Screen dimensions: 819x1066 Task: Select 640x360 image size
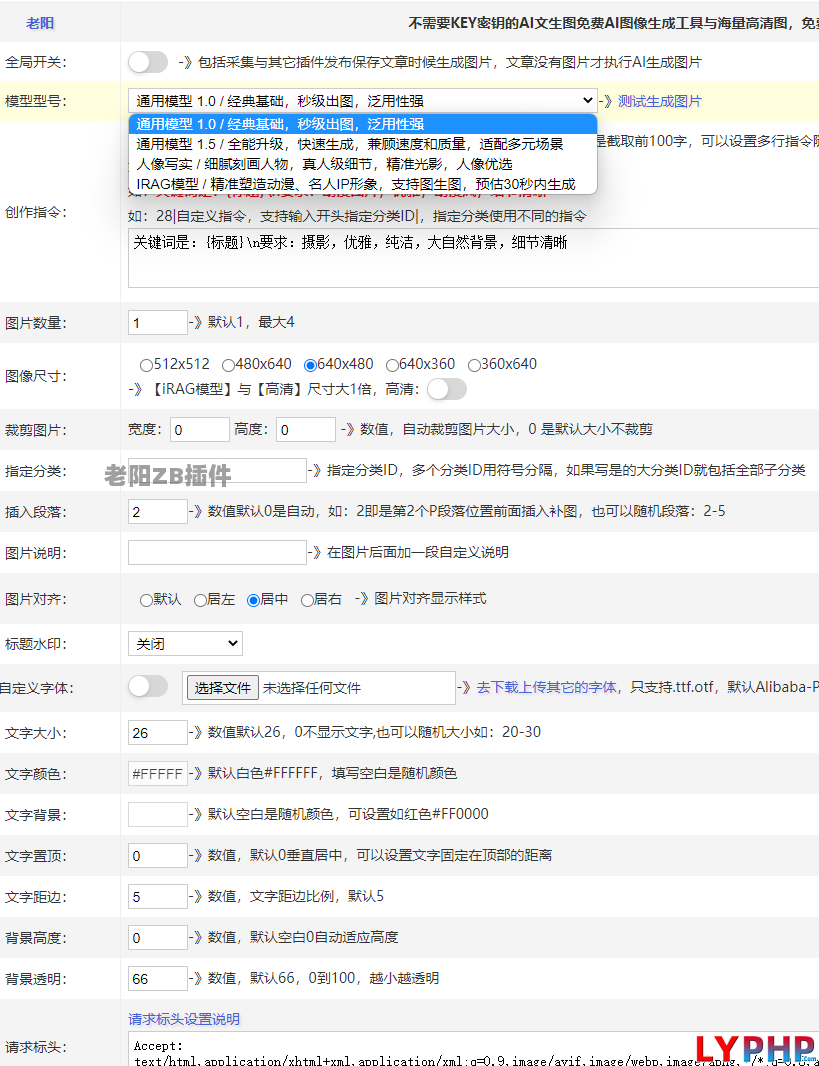(391, 365)
